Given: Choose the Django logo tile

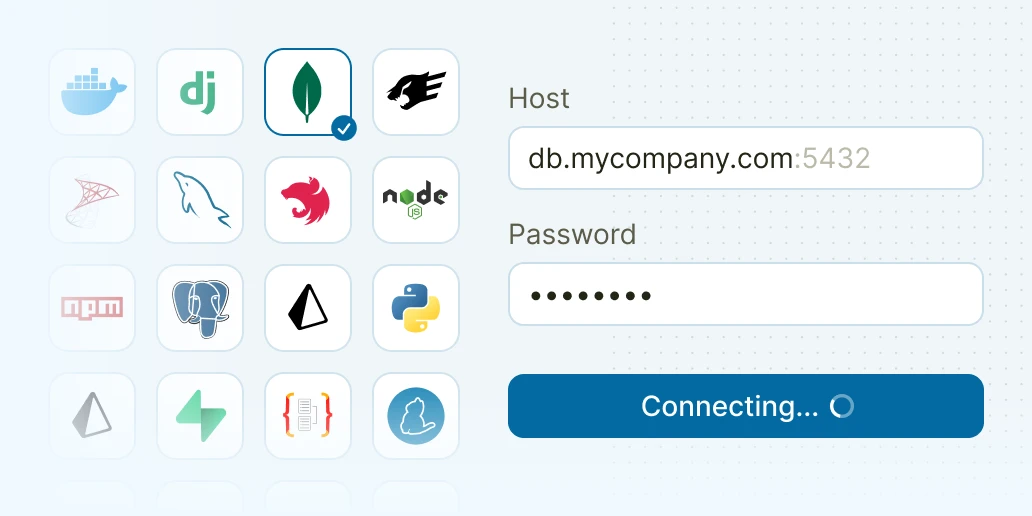Looking at the screenshot, I should (200, 92).
